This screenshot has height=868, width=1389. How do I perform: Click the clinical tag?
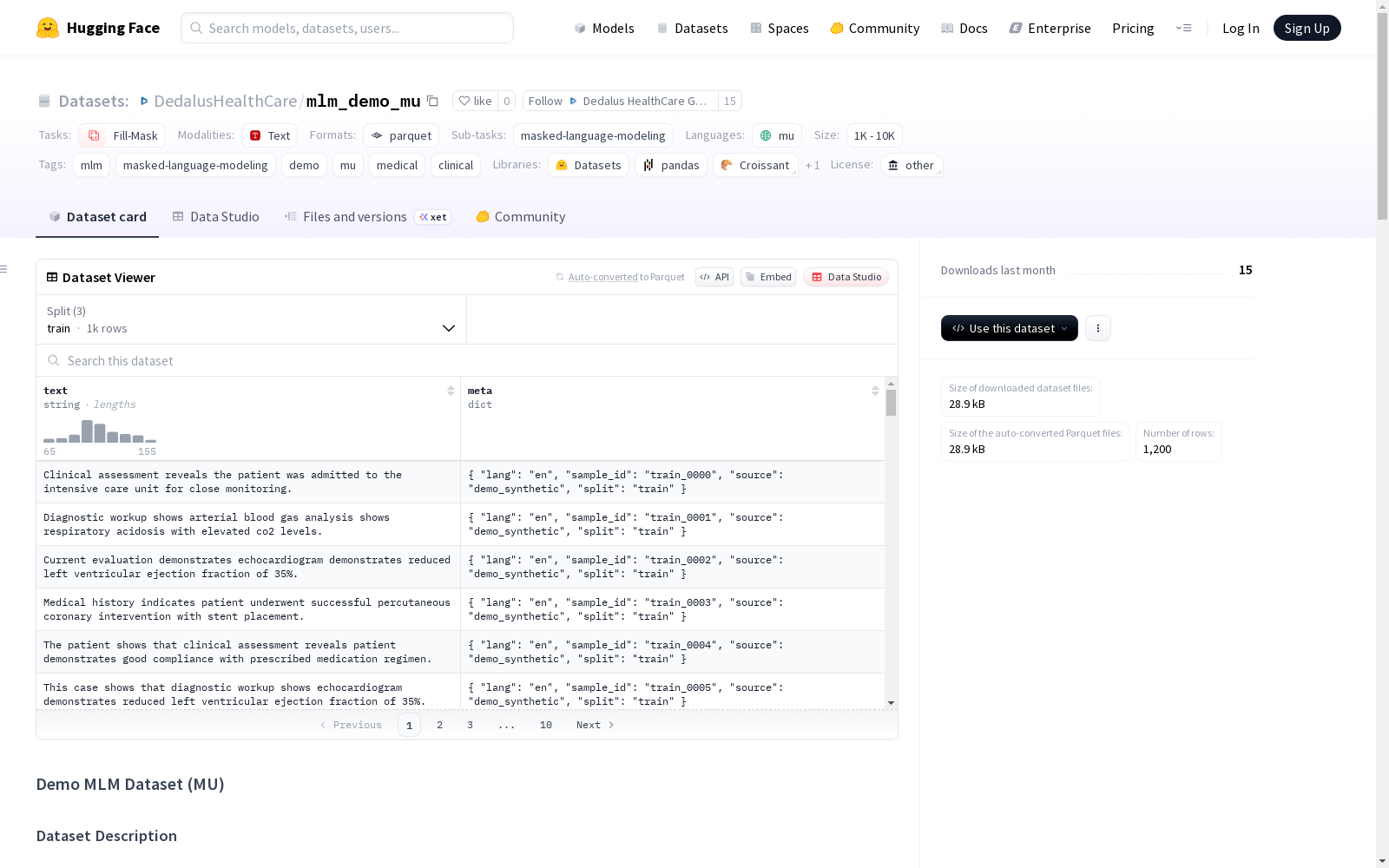coord(456,165)
